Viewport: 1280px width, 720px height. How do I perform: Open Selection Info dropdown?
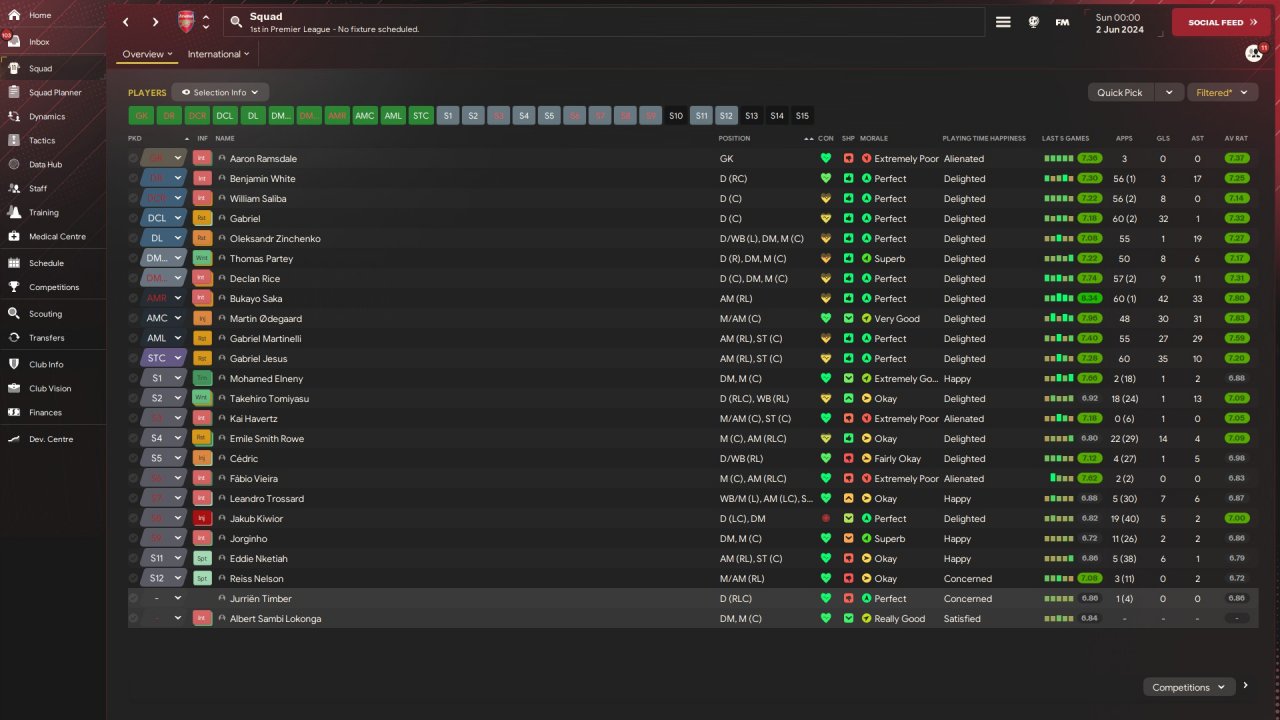pos(220,92)
